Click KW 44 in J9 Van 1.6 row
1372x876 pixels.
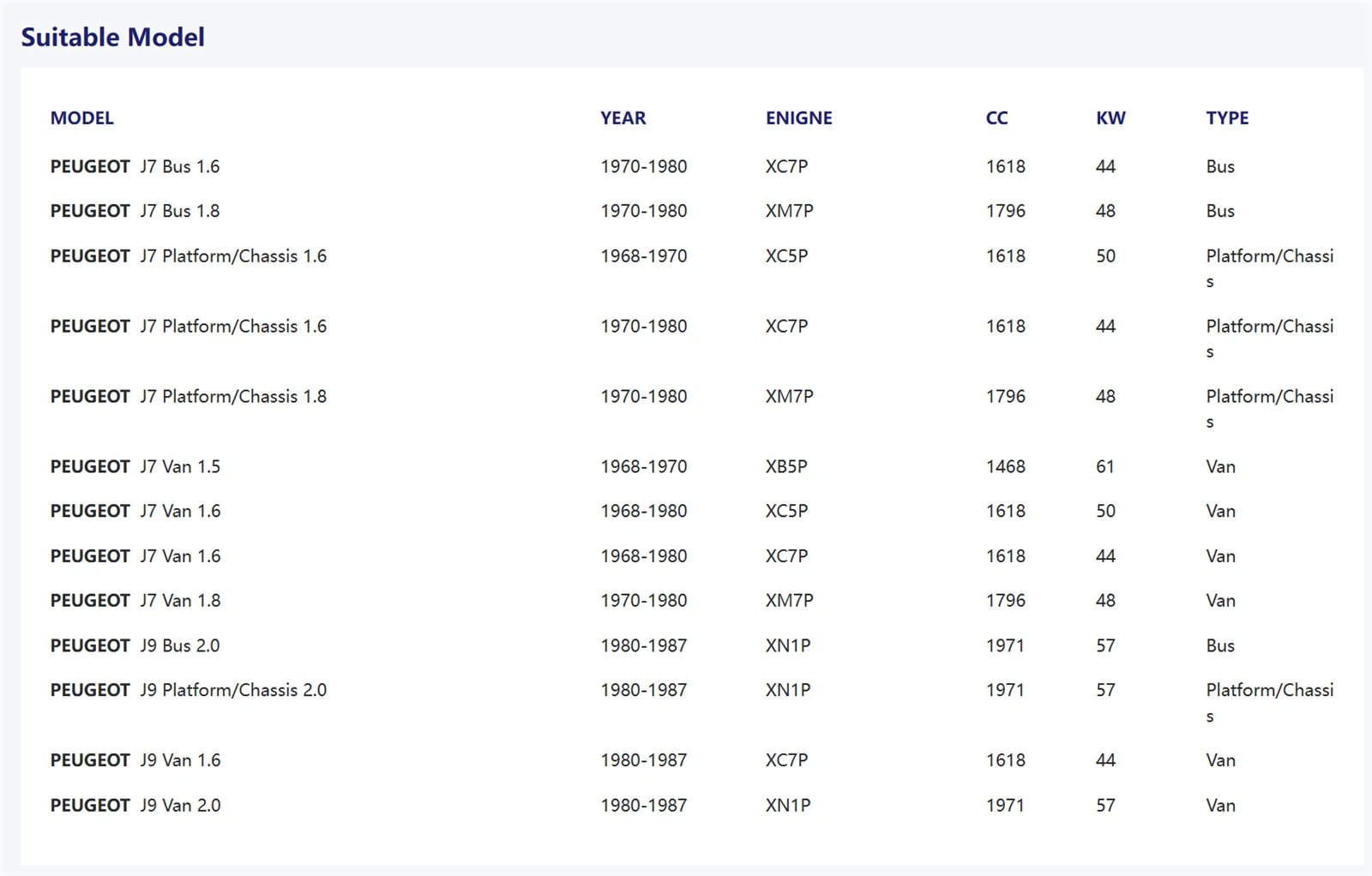1105,760
